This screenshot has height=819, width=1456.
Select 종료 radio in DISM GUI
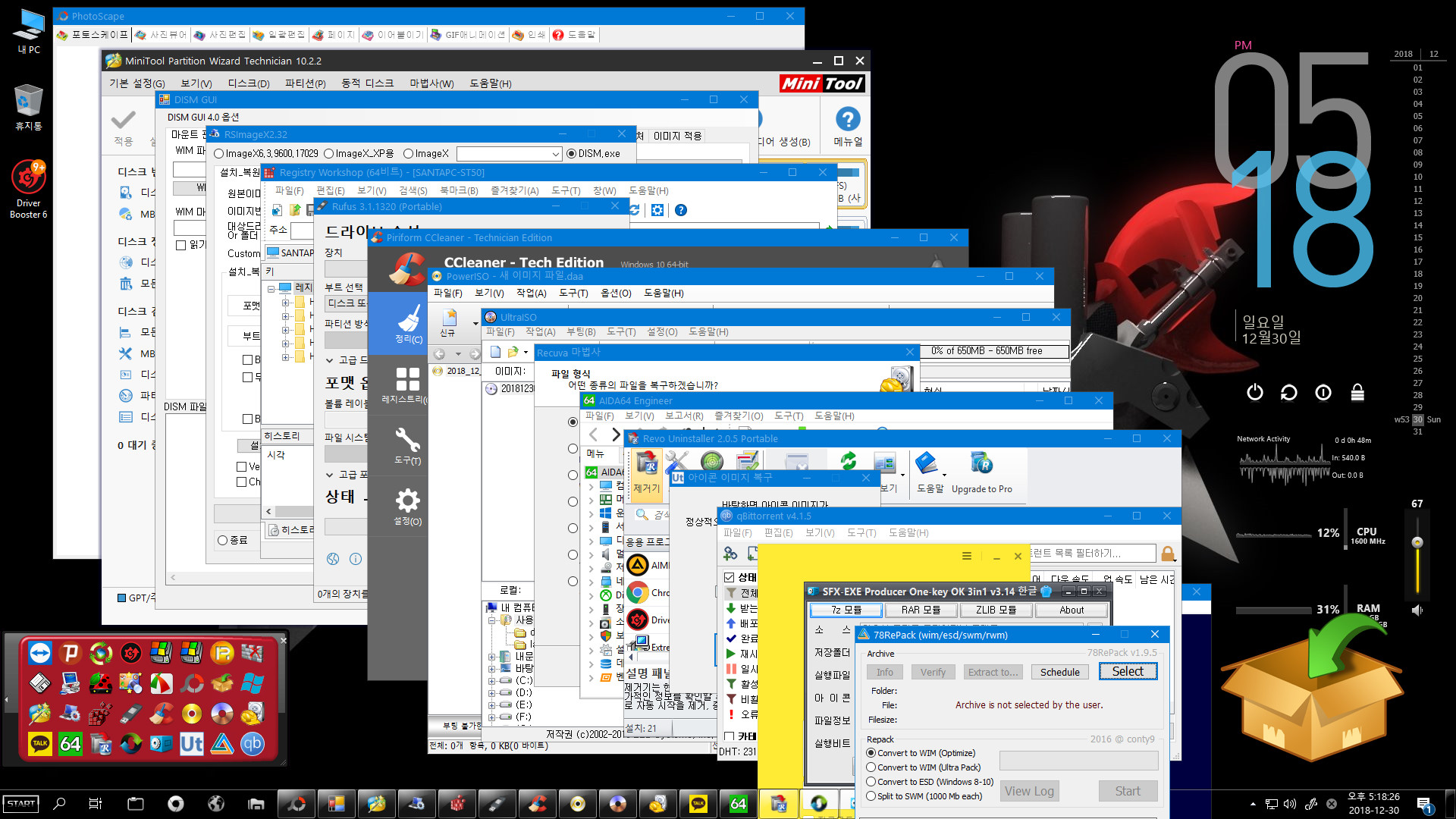(x=222, y=540)
